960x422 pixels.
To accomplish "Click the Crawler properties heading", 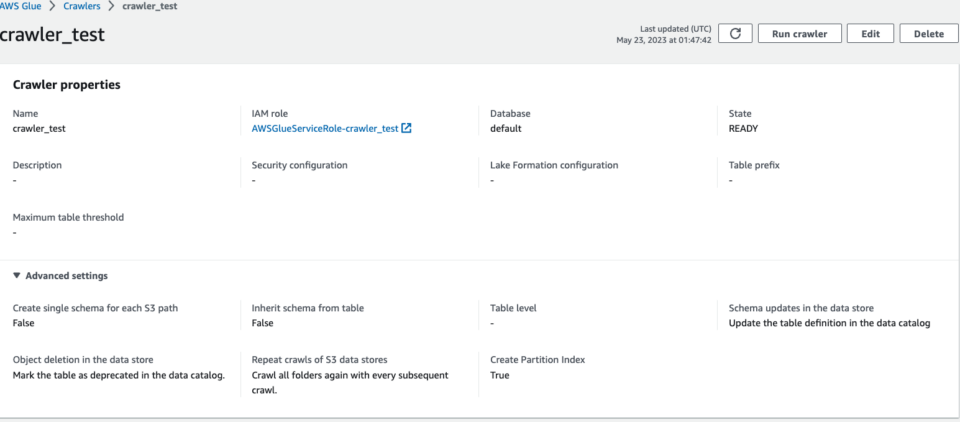I will tap(67, 85).
